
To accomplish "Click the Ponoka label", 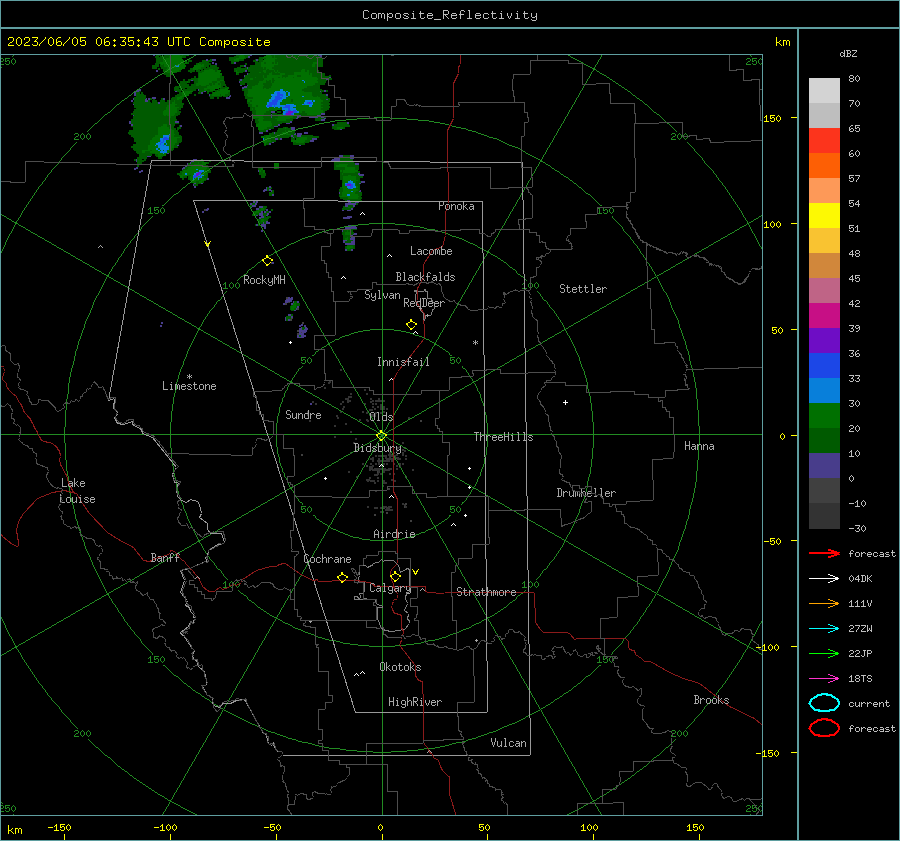I will pyautogui.click(x=456, y=206).
